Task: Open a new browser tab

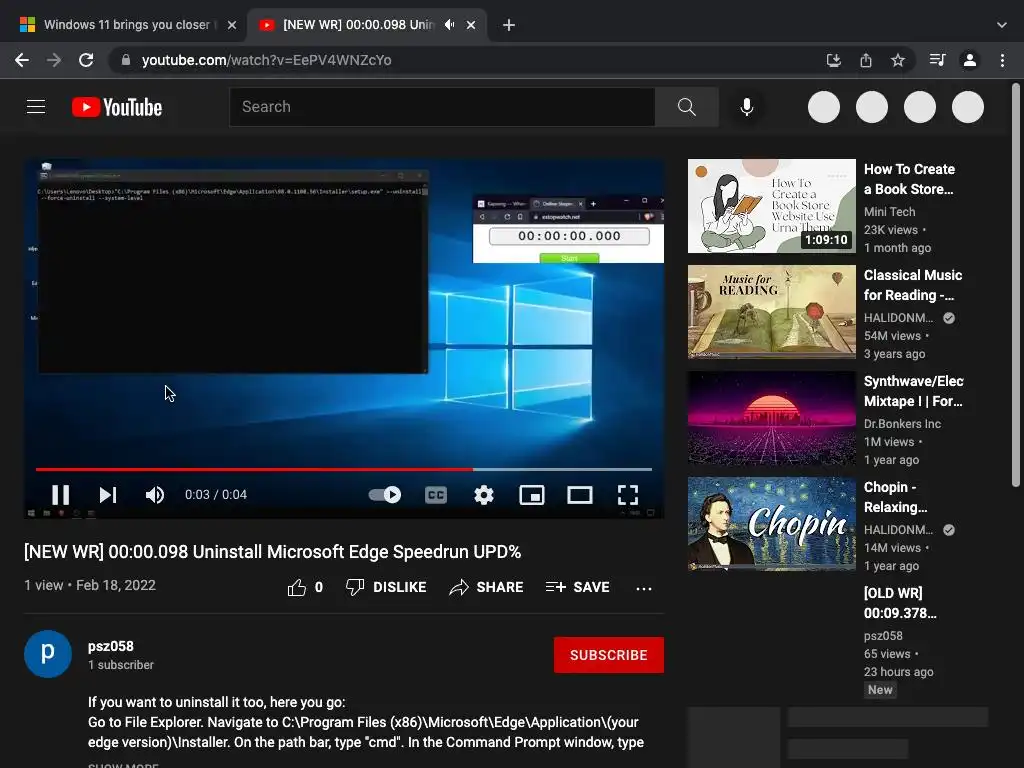Action: [509, 25]
